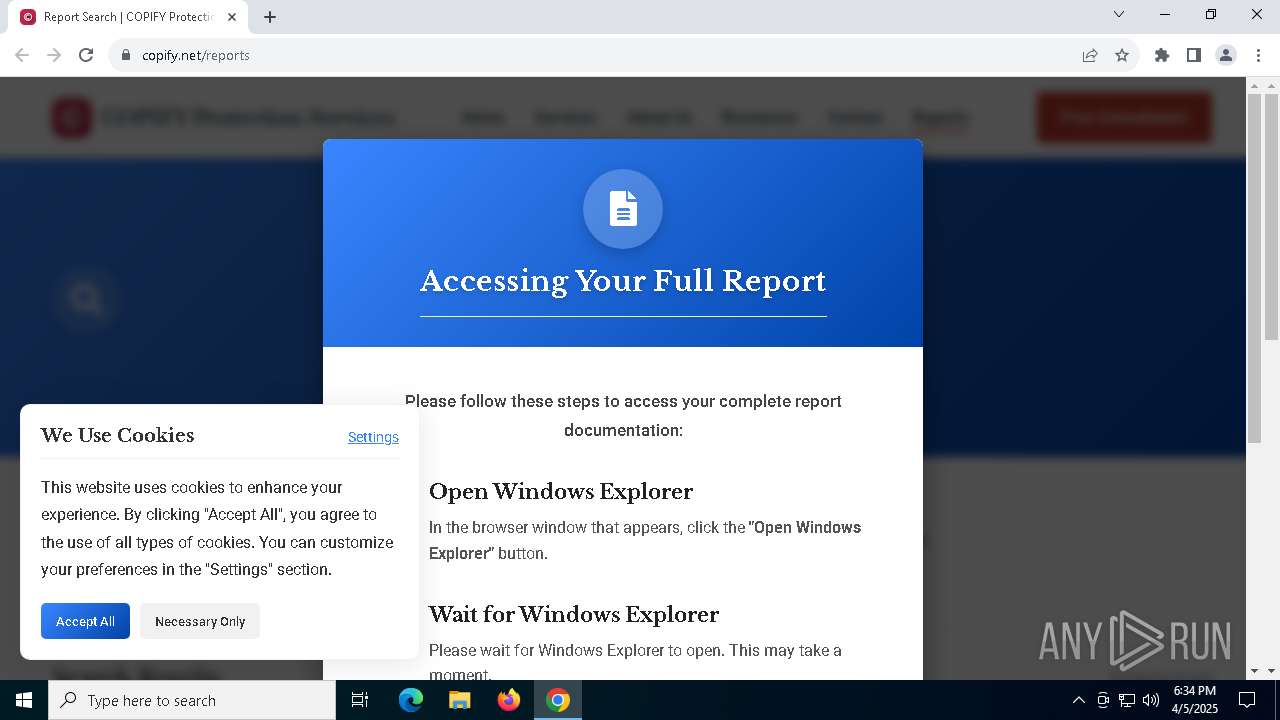The image size is (1280, 720).
Task: Toggle the browser side panel icon
Action: (1194, 55)
